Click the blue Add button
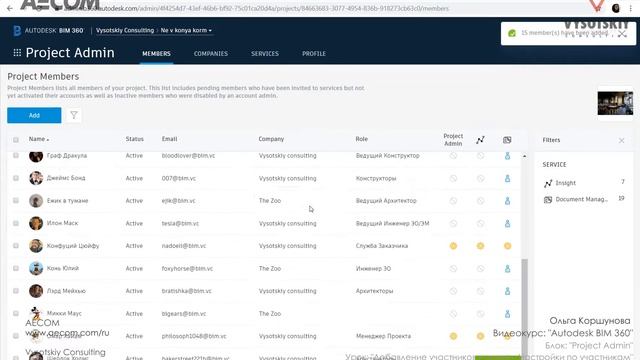Viewport: 640px width, 360px height. pos(34,115)
